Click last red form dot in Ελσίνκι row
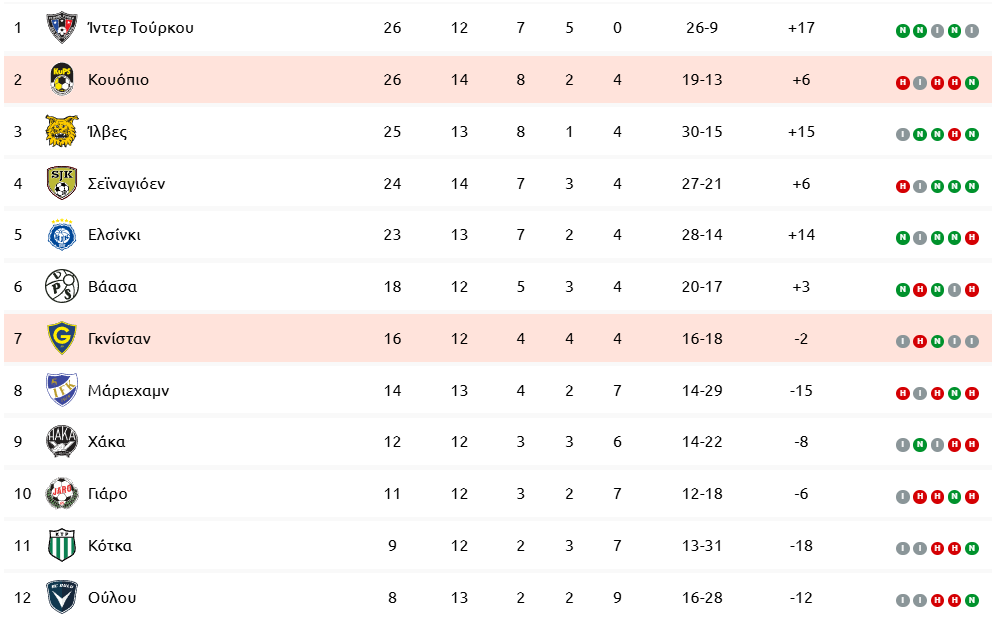This screenshot has height=618, width=994. tap(971, 238)
